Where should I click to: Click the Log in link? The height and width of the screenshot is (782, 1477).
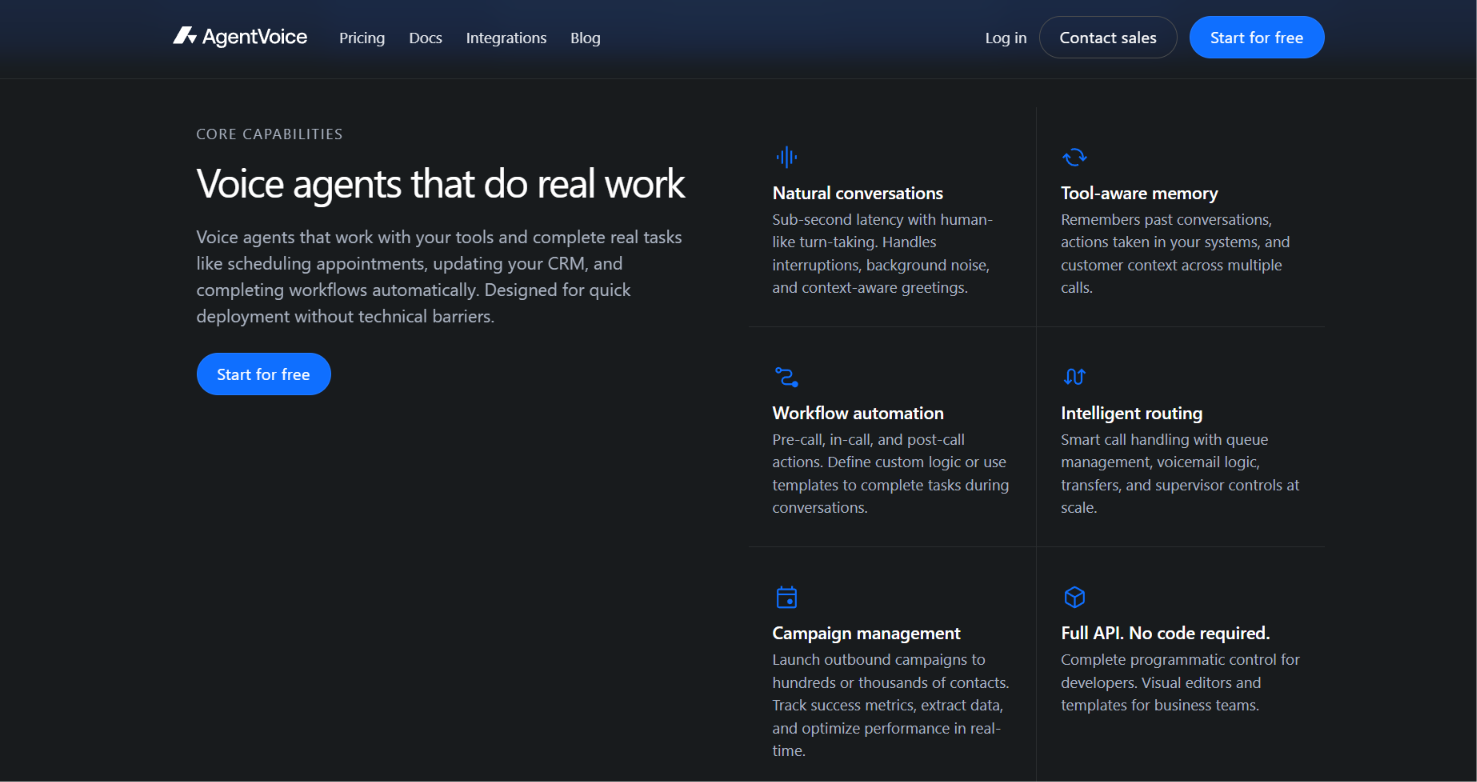(1006, 38)
